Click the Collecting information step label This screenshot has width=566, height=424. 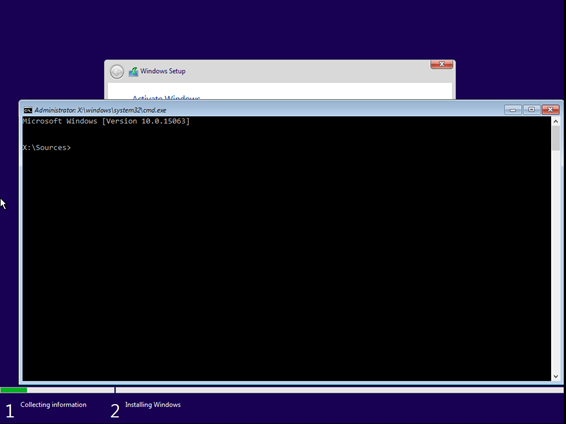pos(53,405)
